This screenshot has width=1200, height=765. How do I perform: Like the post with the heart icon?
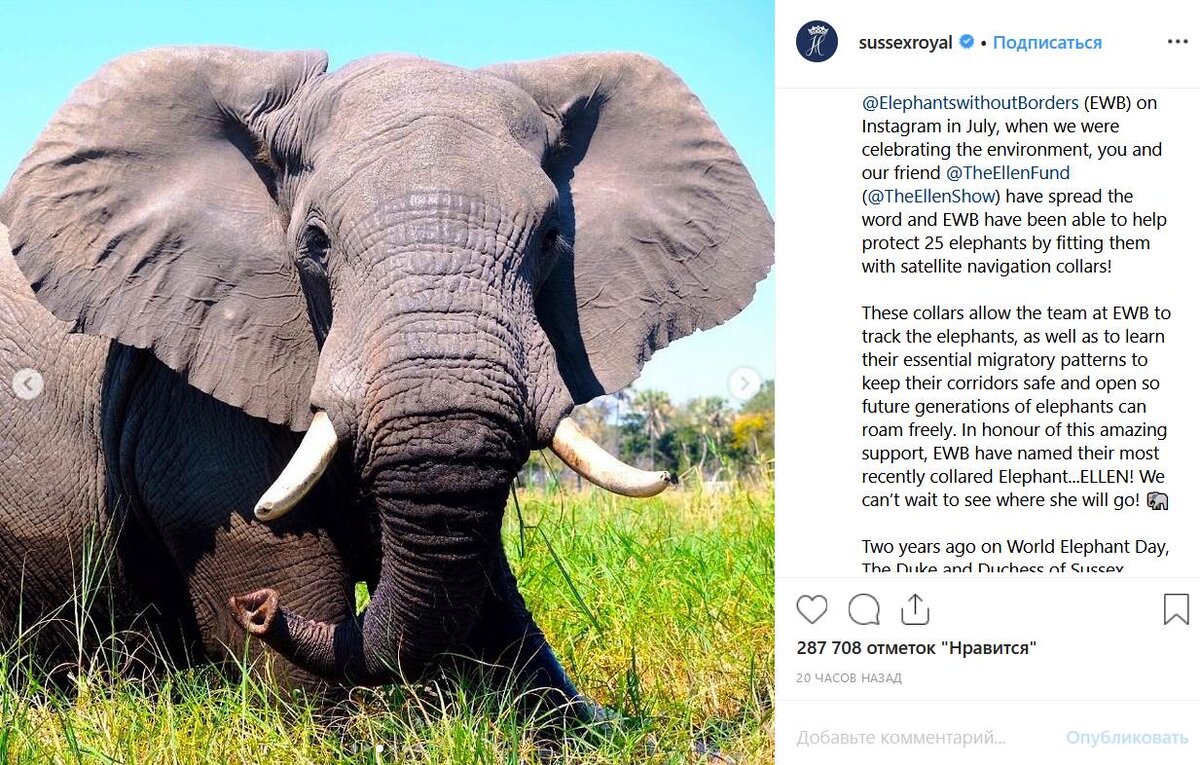point(812,609)
